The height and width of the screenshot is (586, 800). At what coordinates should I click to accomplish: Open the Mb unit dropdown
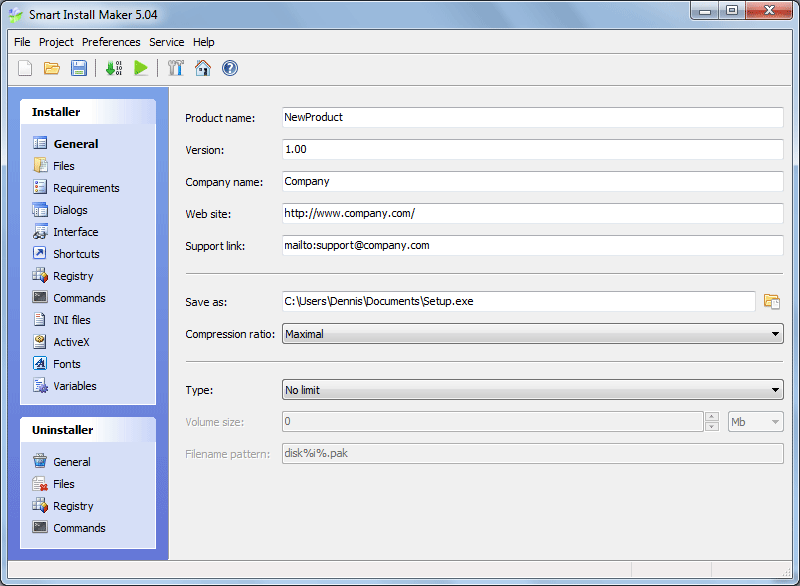[775, 421]
